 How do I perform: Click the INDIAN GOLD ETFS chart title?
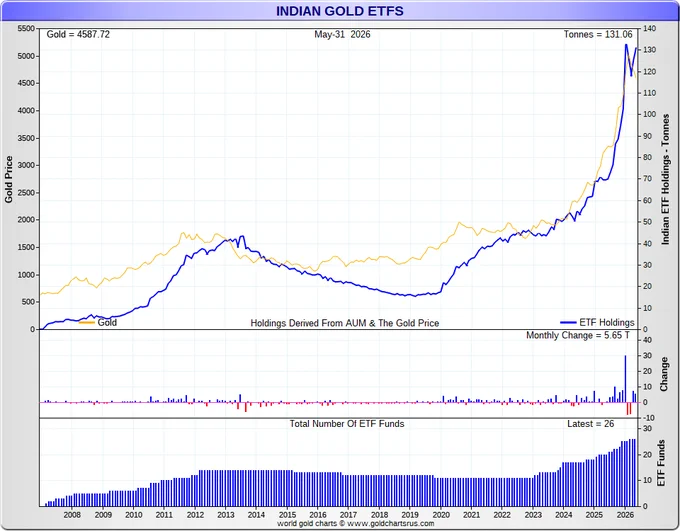(340, 11)
